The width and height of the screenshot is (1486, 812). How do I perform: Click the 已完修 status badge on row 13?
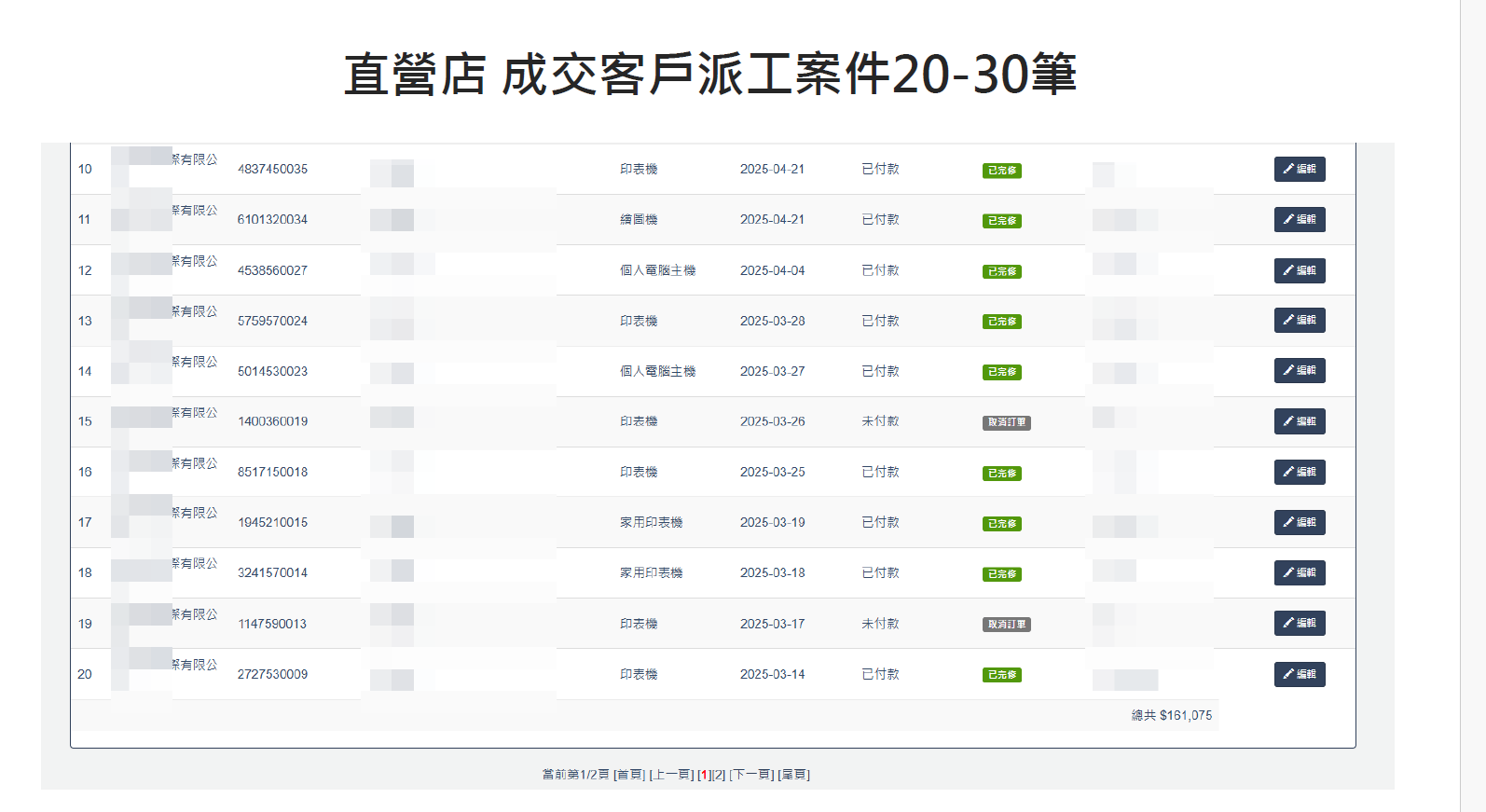1001,322
